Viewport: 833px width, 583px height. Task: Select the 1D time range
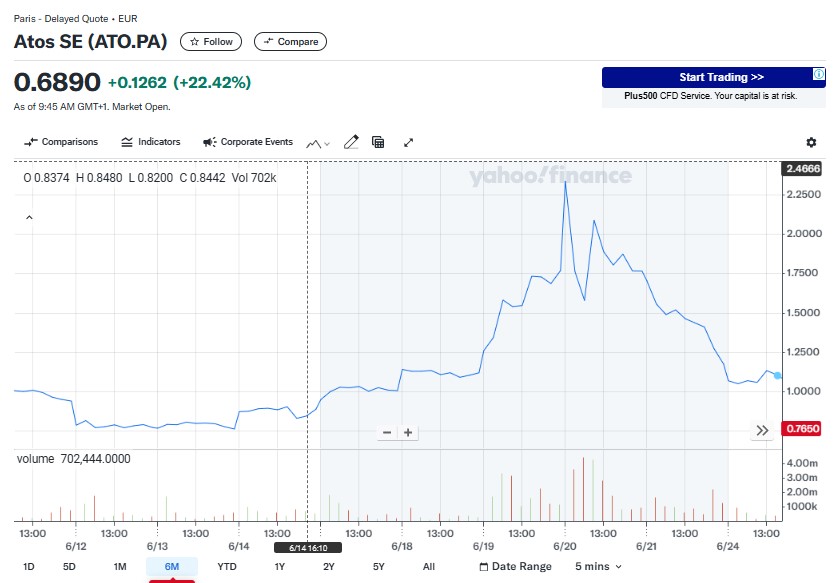[x=29, y=567]
